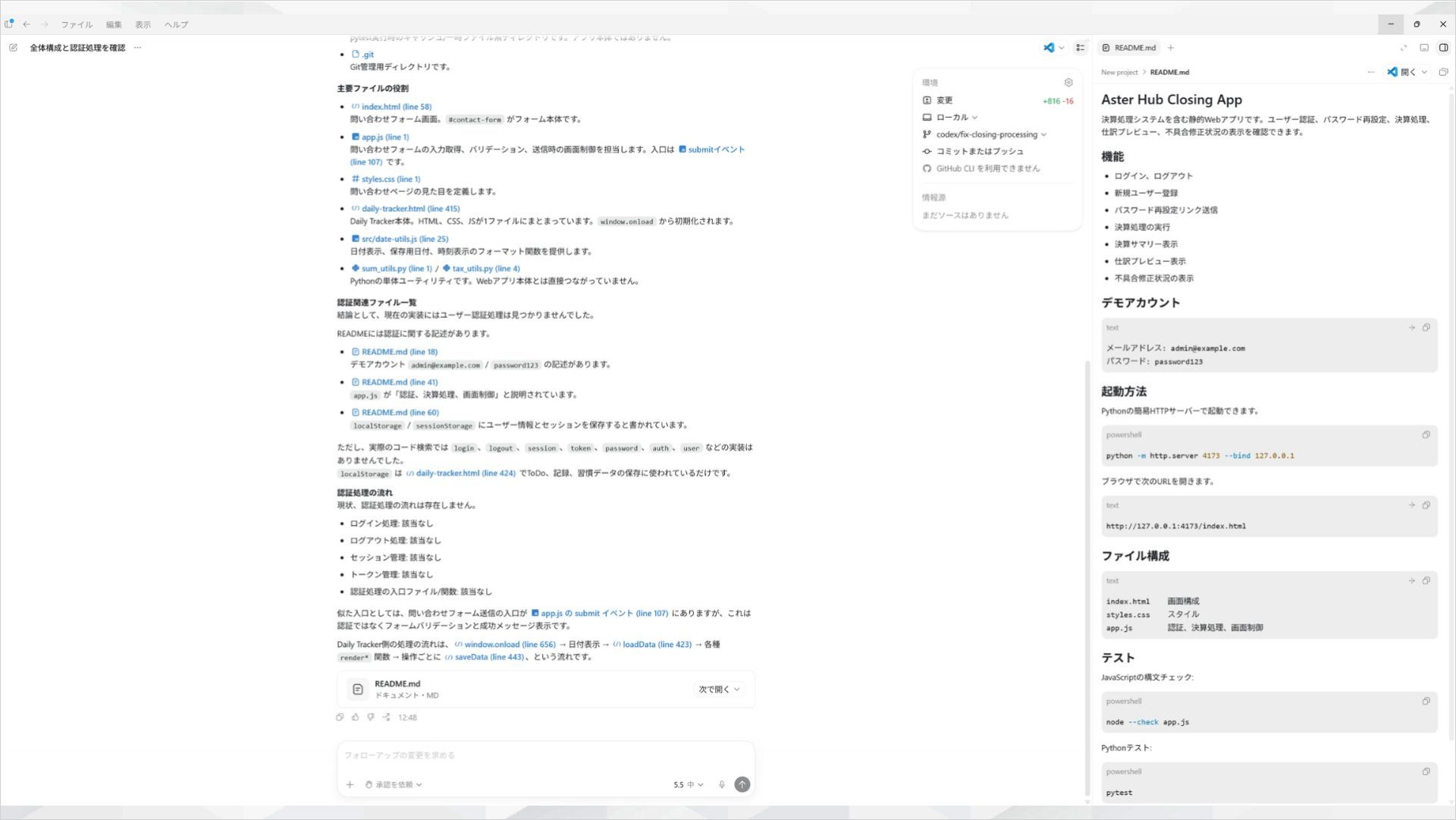Open the 表示 menu
Viewport: 1456px width, 820px height.
tap(143, 24)
